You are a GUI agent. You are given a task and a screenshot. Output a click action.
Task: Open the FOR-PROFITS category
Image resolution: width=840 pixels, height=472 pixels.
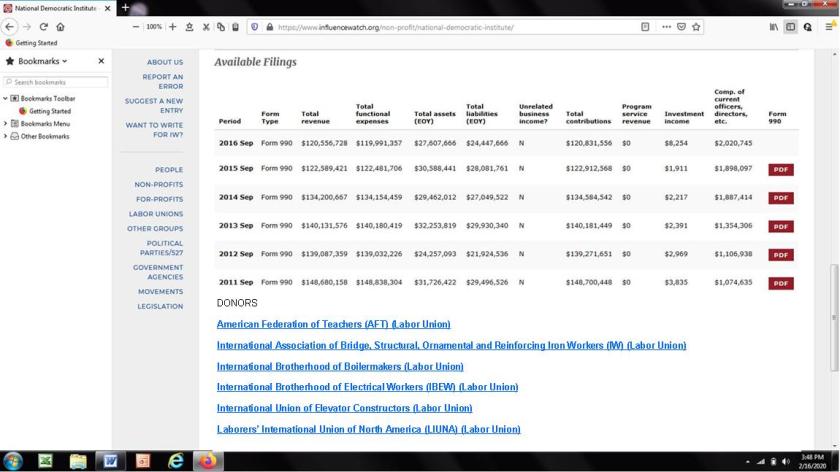(x=160, y=199)
